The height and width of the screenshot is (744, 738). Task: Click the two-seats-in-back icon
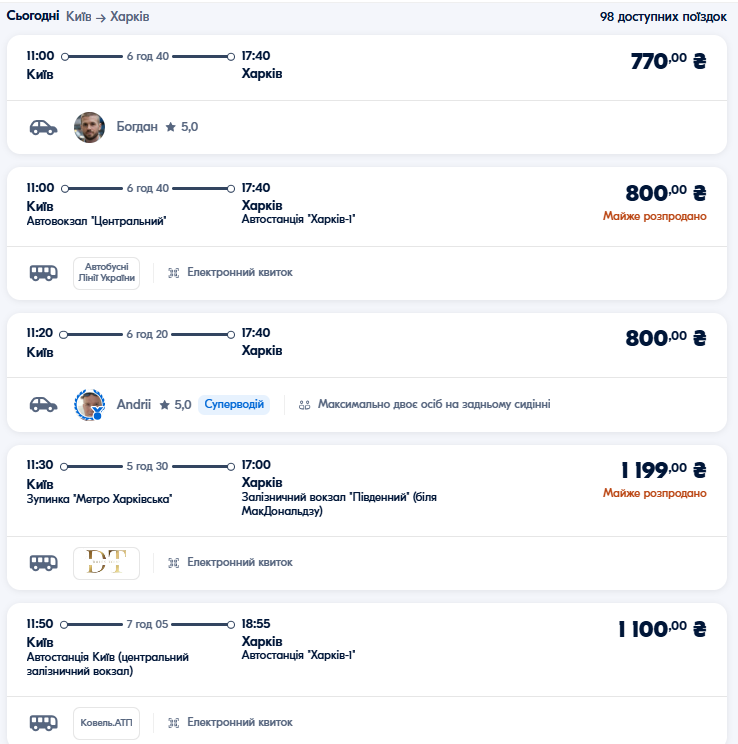coord(304,404)
